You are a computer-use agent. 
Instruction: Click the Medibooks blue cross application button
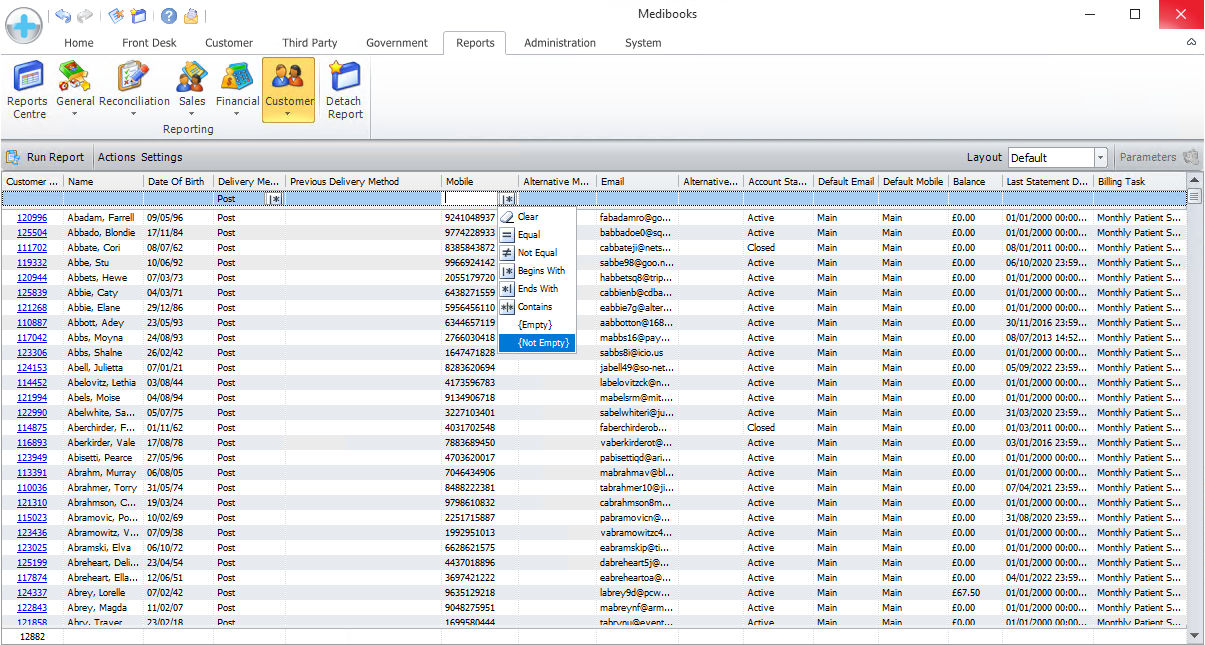(x=24, y=24)
